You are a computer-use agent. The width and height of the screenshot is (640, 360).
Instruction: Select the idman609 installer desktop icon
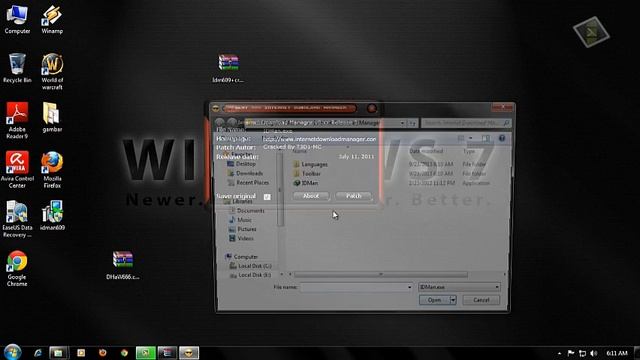[x=52, y=215]
